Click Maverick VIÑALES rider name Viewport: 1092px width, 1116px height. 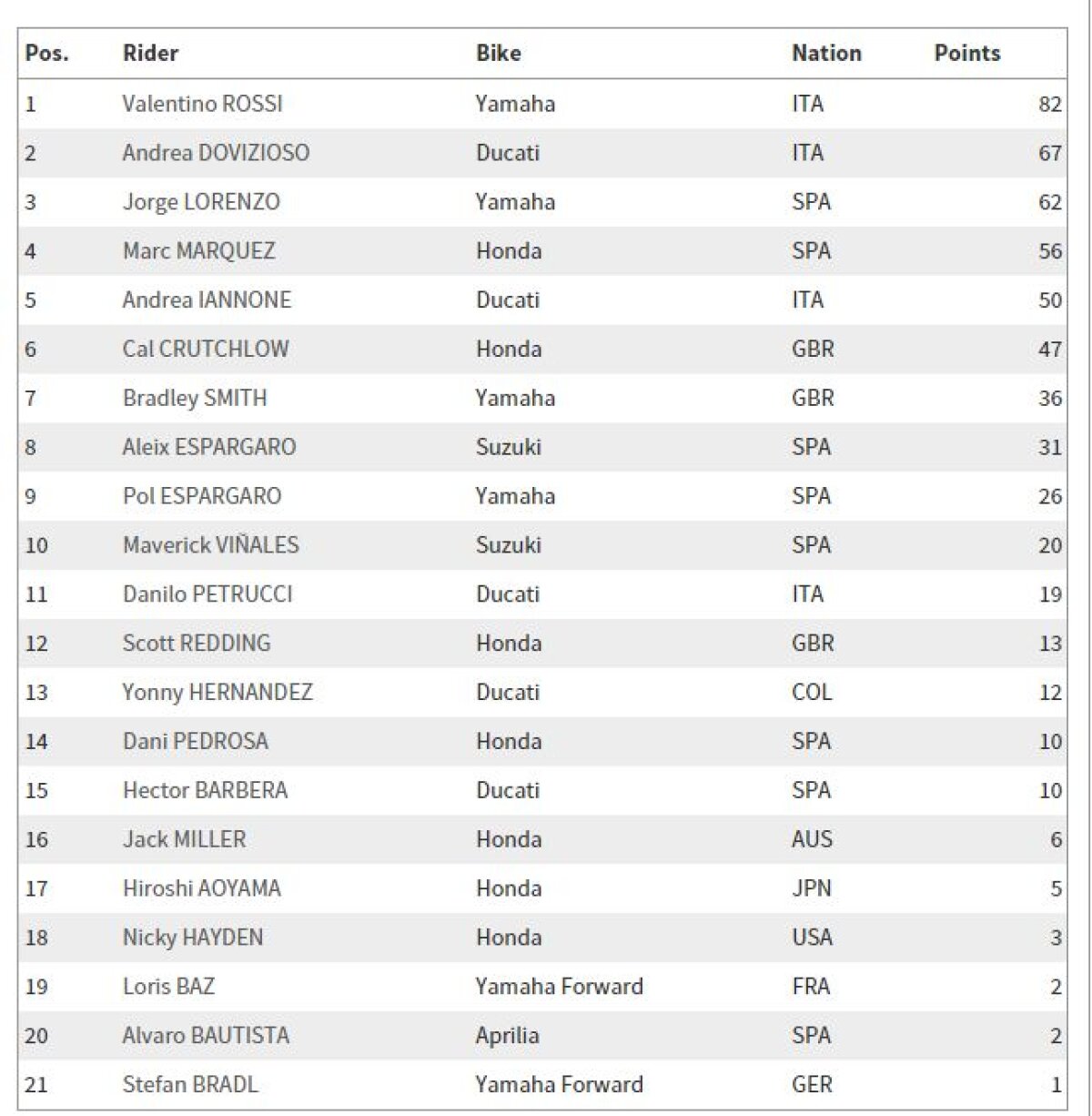click(210, 545)
